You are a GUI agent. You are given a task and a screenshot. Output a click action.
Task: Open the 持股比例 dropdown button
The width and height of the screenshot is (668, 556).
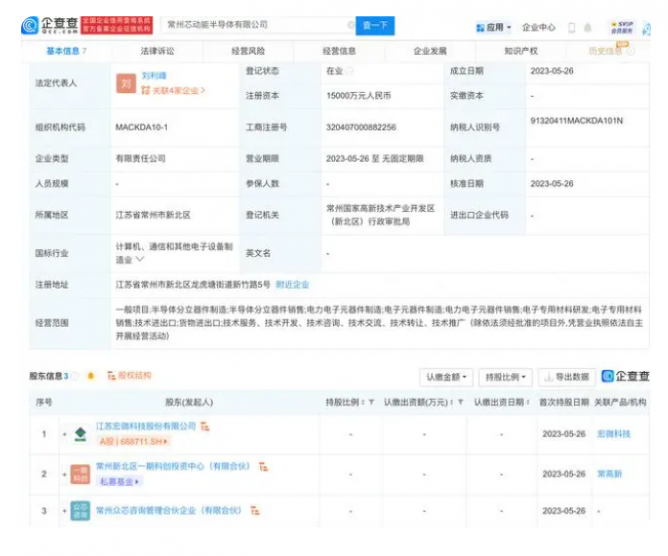pos(505,377)
